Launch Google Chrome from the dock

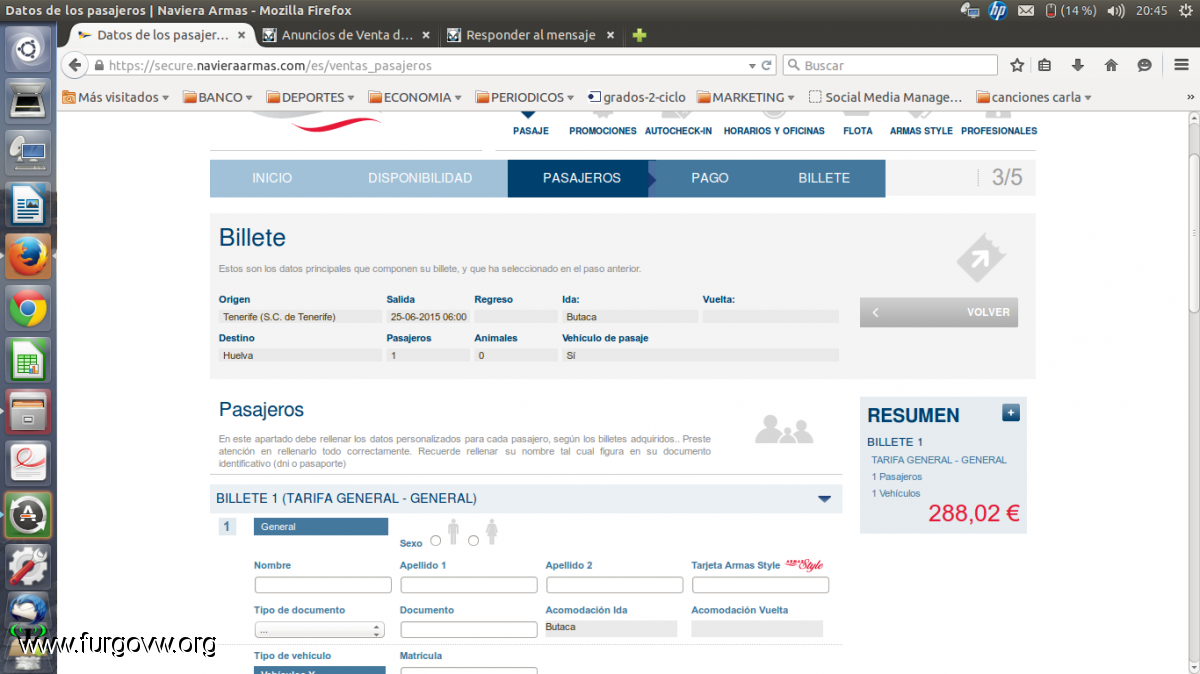28,309
